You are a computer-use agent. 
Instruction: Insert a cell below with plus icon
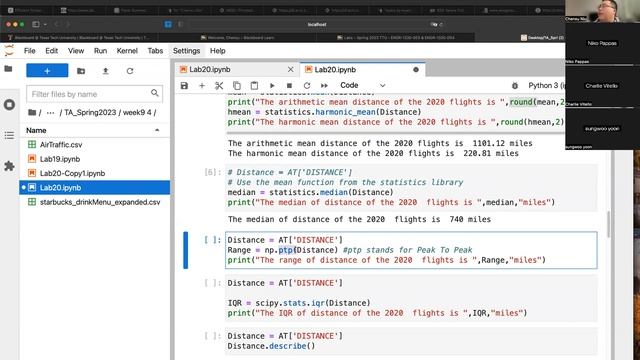[x=202, y=86]
